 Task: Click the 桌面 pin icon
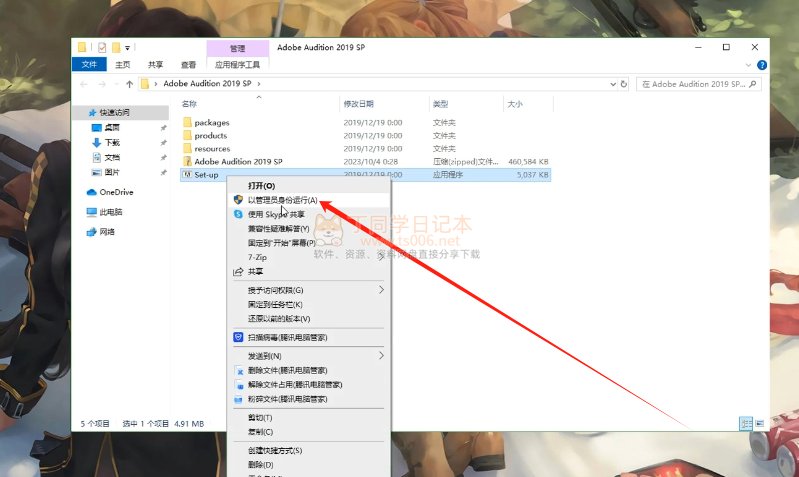tap(163, 128)
